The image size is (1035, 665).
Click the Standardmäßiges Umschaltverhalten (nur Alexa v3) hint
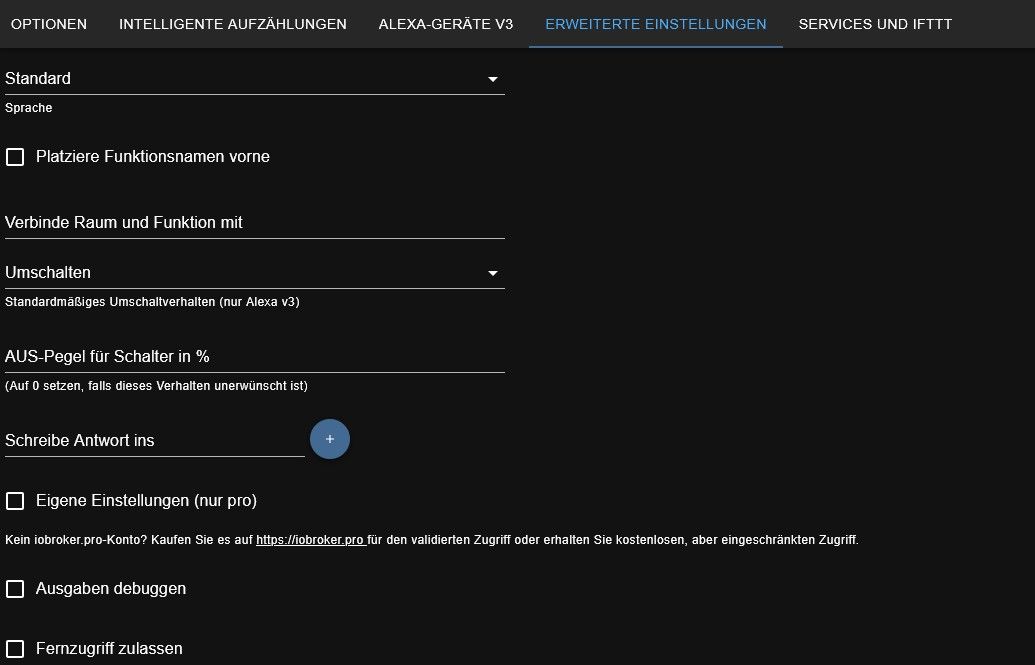152,302
